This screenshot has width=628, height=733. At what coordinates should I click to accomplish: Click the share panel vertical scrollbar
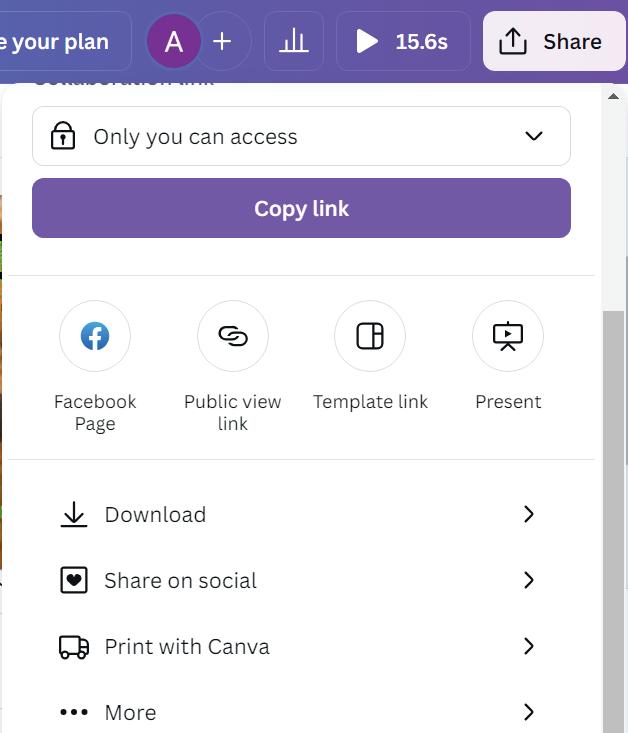coord(613,500)
